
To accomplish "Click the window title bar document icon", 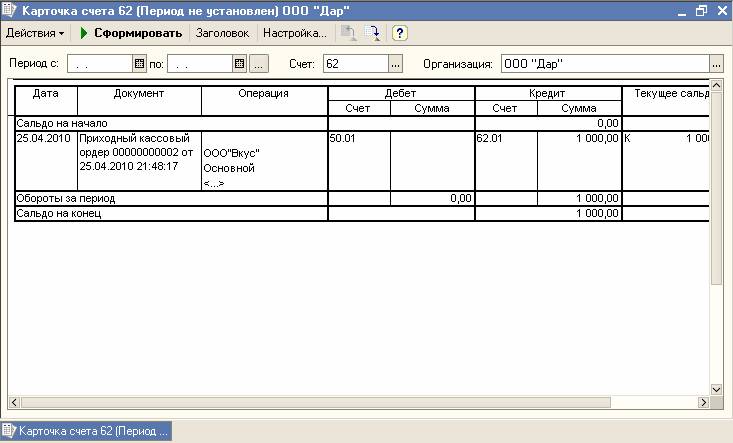I will [9, 10].
